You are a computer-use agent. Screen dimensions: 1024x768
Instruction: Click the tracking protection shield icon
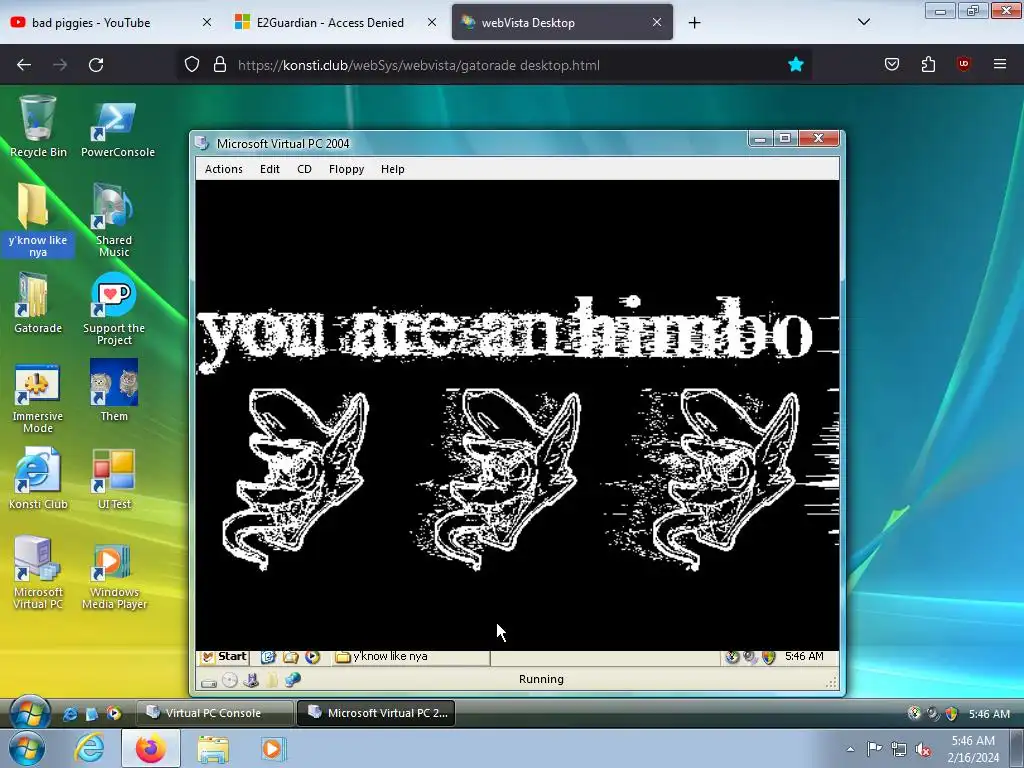click(x=191, y=65)
